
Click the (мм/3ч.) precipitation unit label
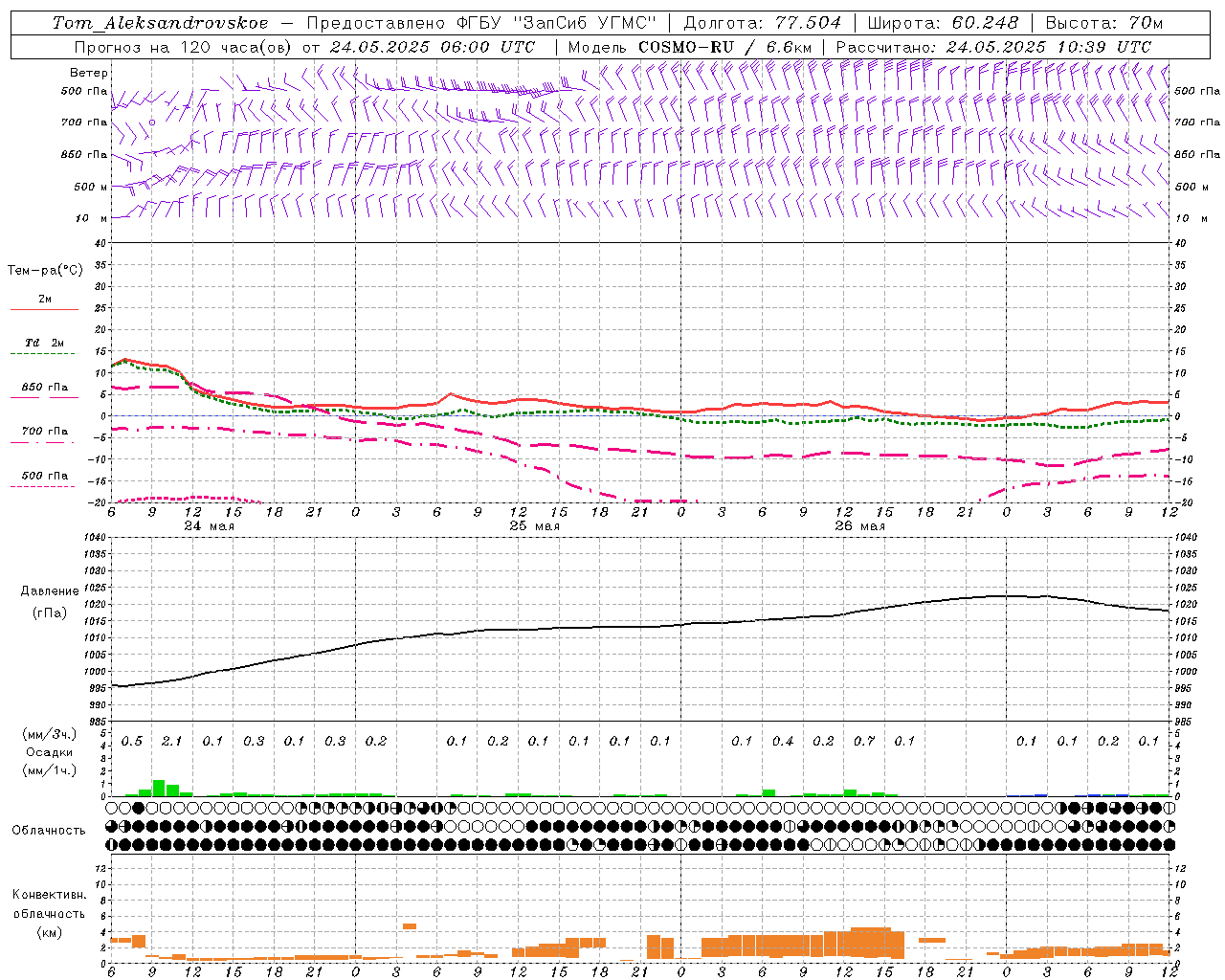(x=49, y=734)
